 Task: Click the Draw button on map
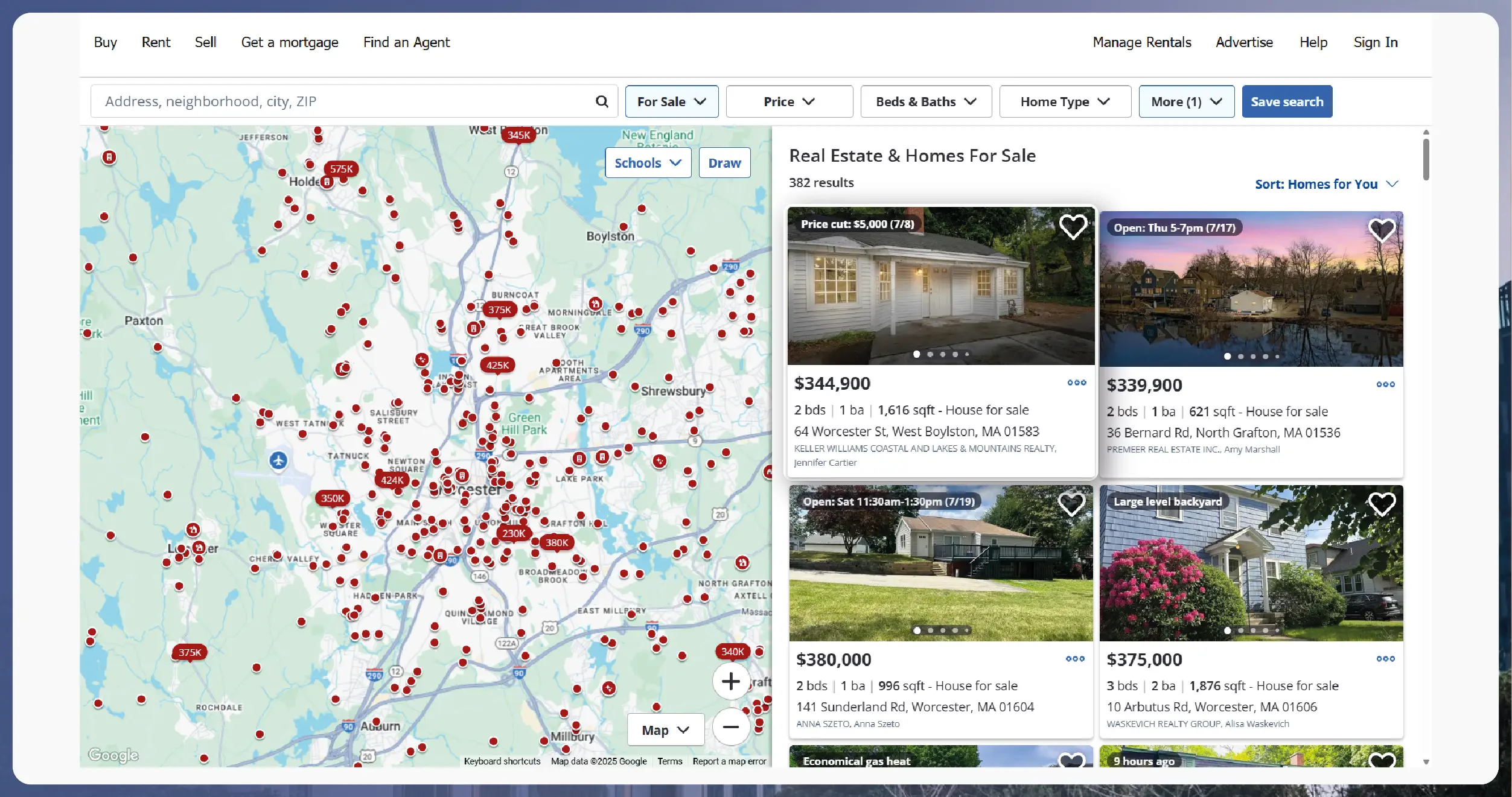click(724, 163)
